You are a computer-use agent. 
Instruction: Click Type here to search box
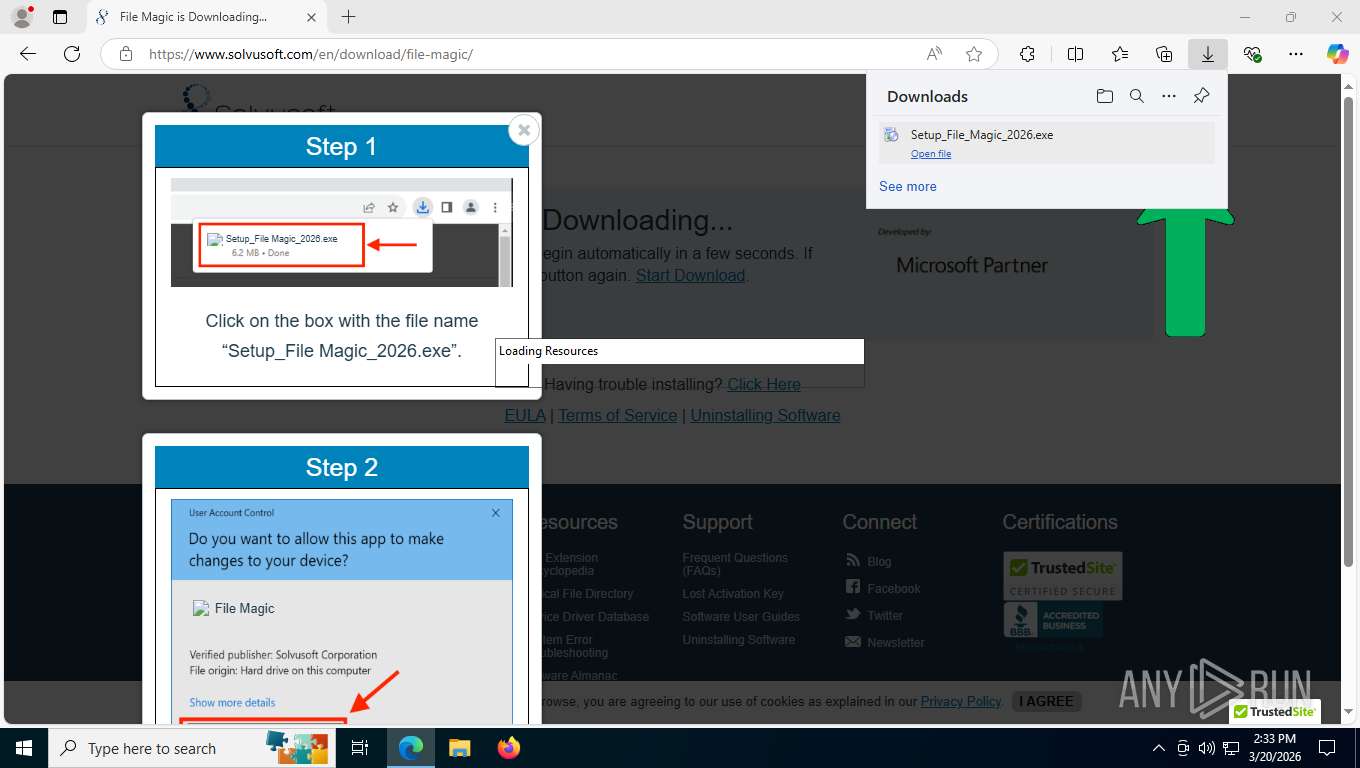[x=190, y=748]
